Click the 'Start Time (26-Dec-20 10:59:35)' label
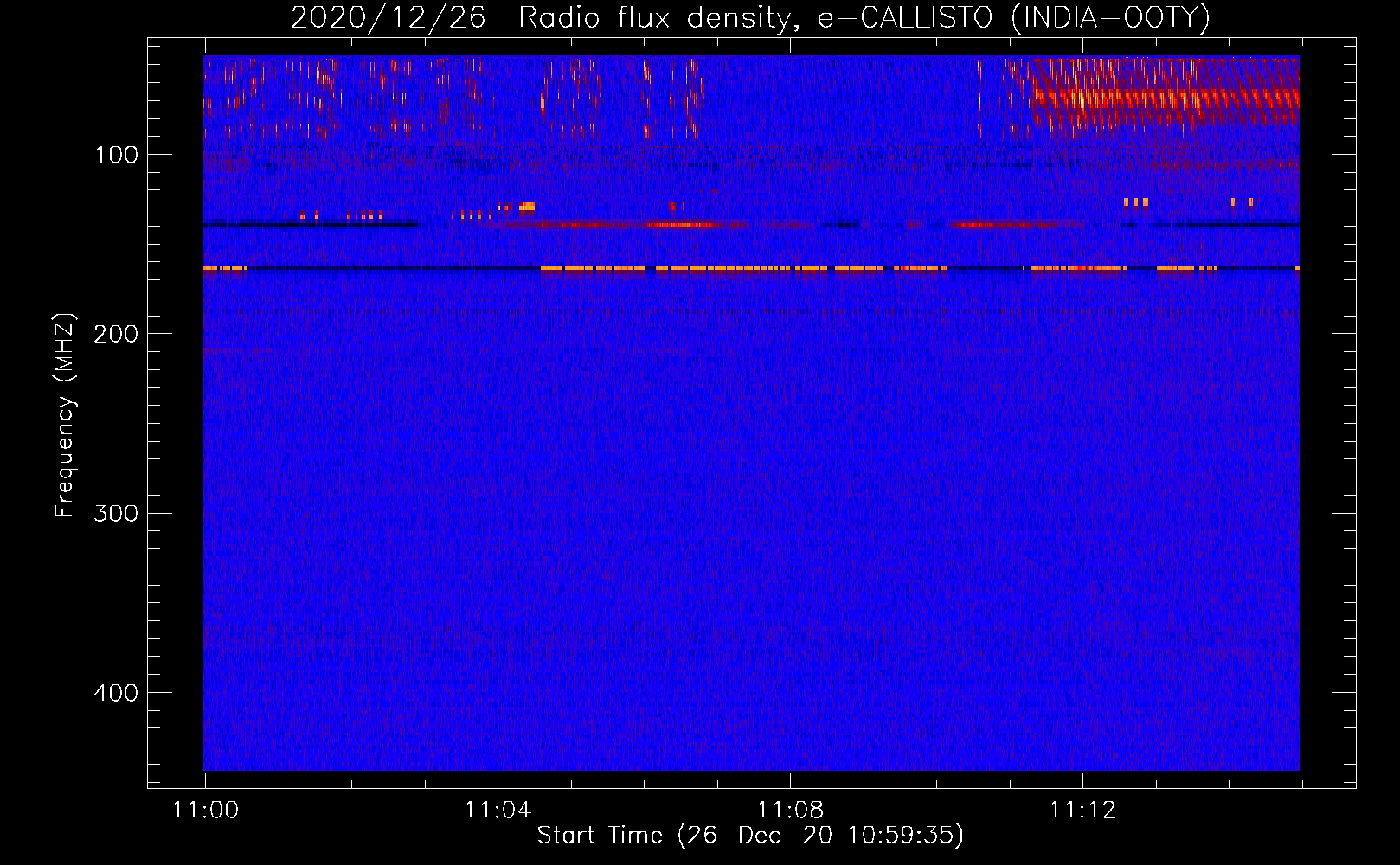 [x=750, y=836]
